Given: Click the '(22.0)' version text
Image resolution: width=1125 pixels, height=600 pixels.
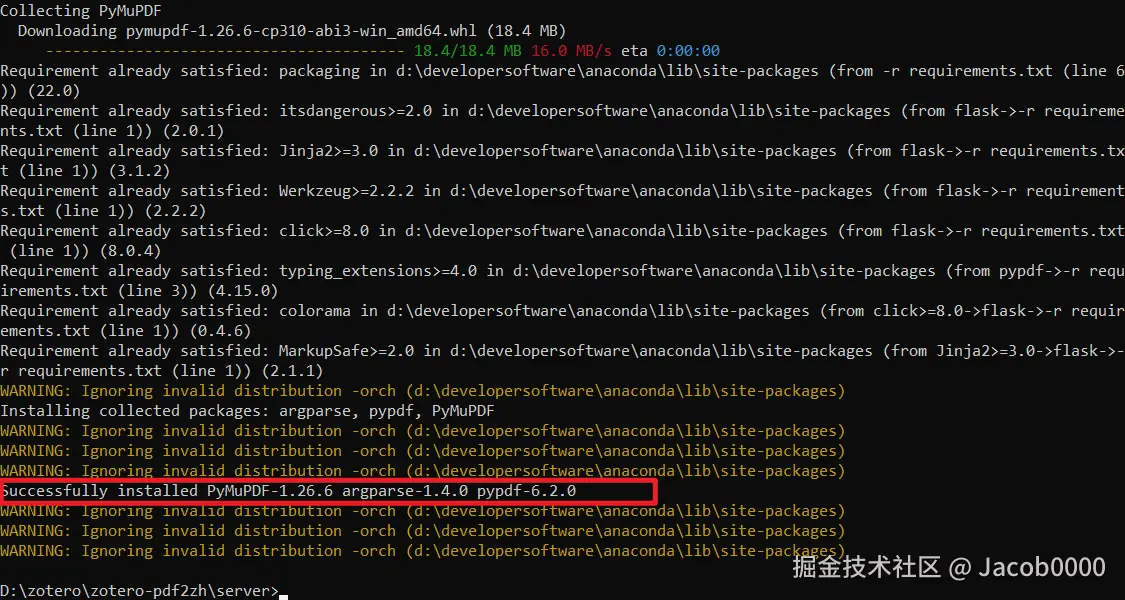Looking at the screenshot, I should point(54,91).
